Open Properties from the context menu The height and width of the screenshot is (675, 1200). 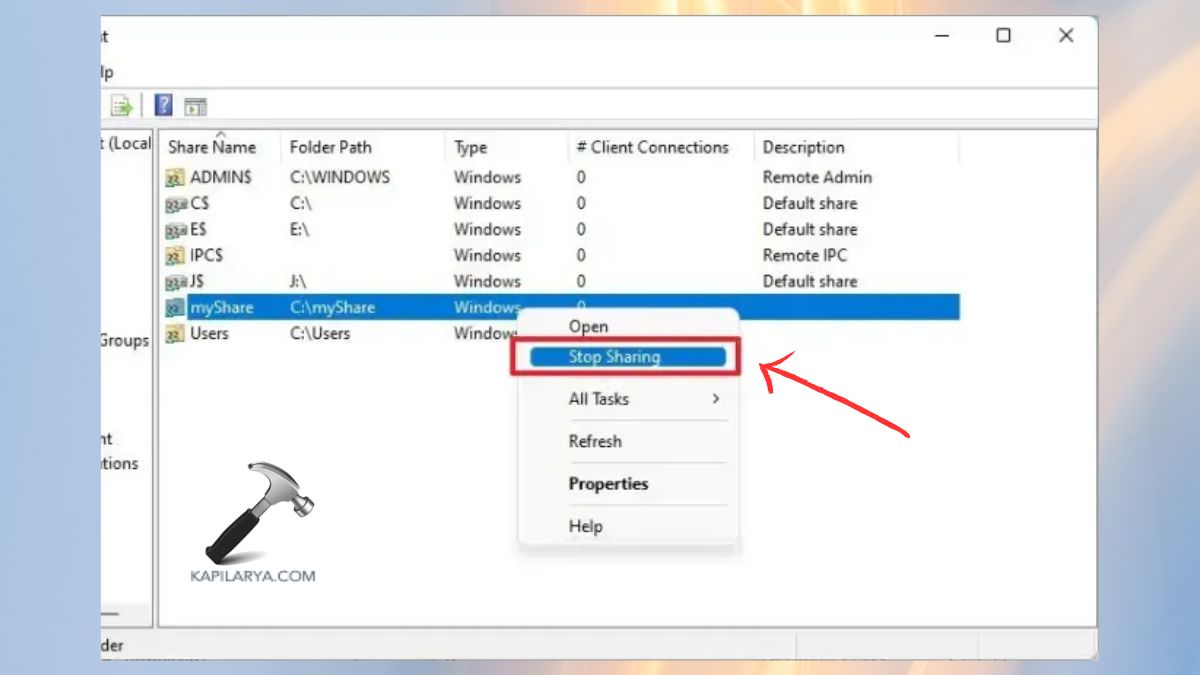pyautogui.click(x=609, y=483)
